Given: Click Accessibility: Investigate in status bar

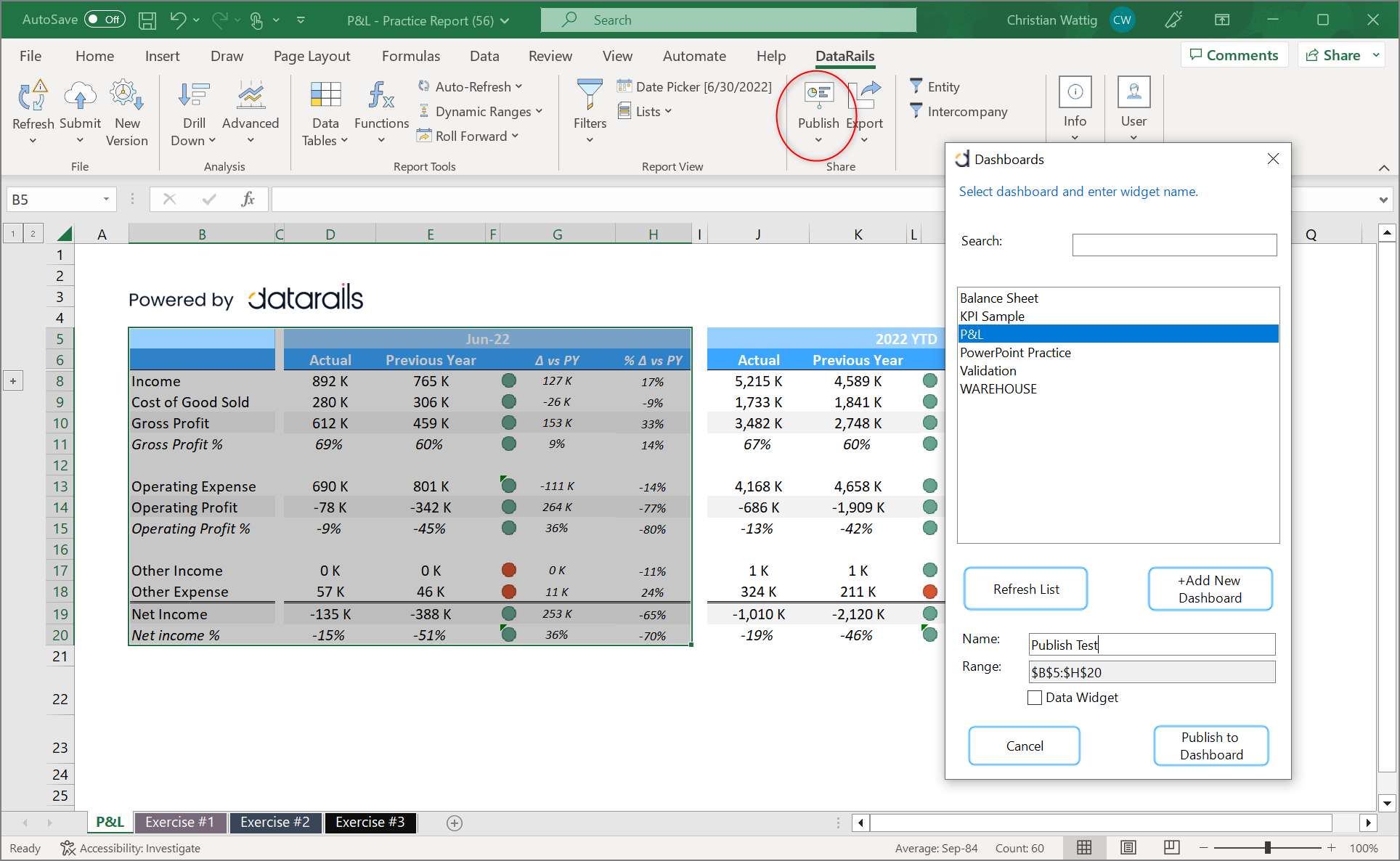Looking at the screenshot, I should pos(130,848).
